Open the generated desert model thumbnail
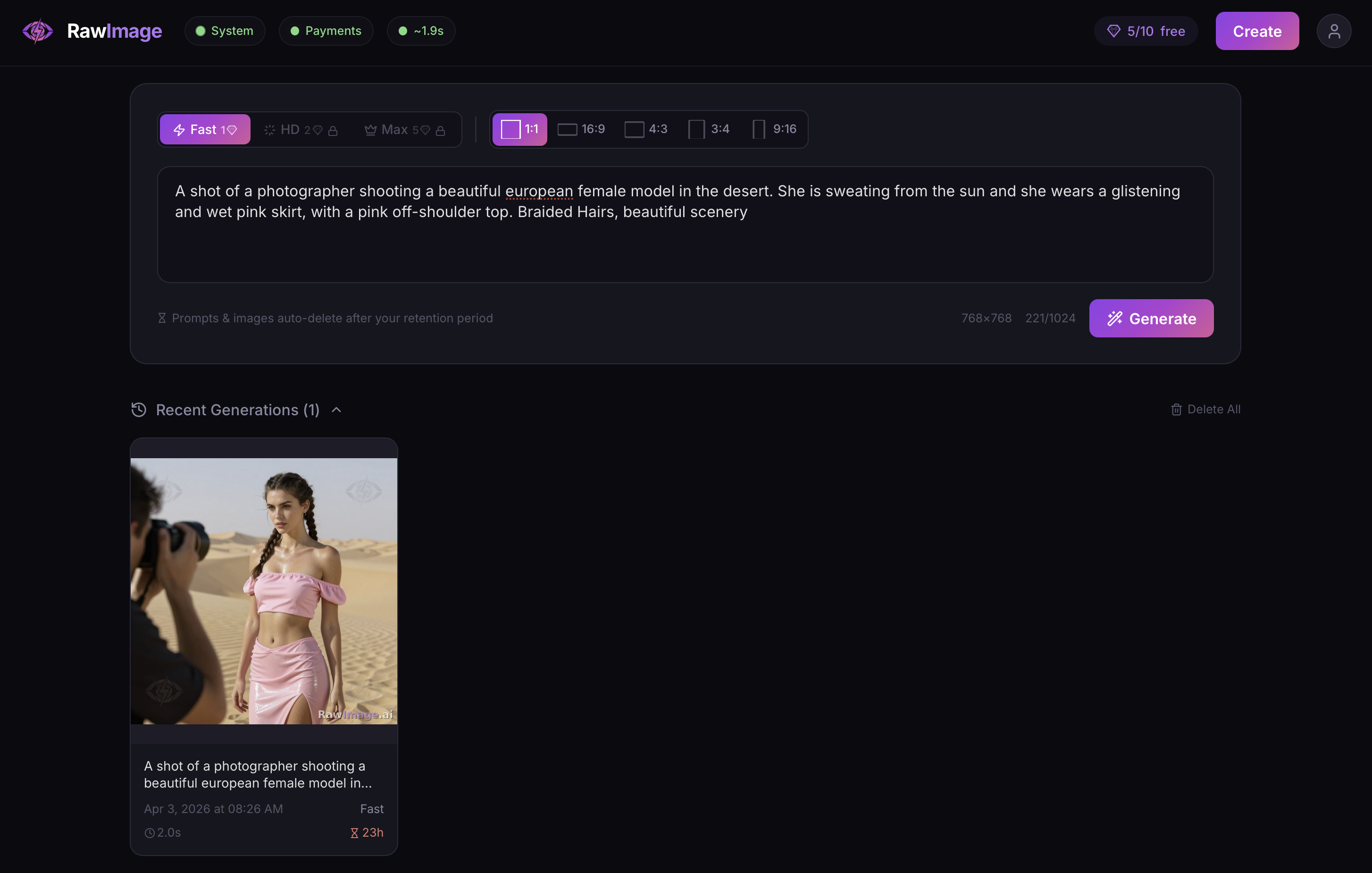The width and height of the screenshot is (1372, 873). point(264,591)
